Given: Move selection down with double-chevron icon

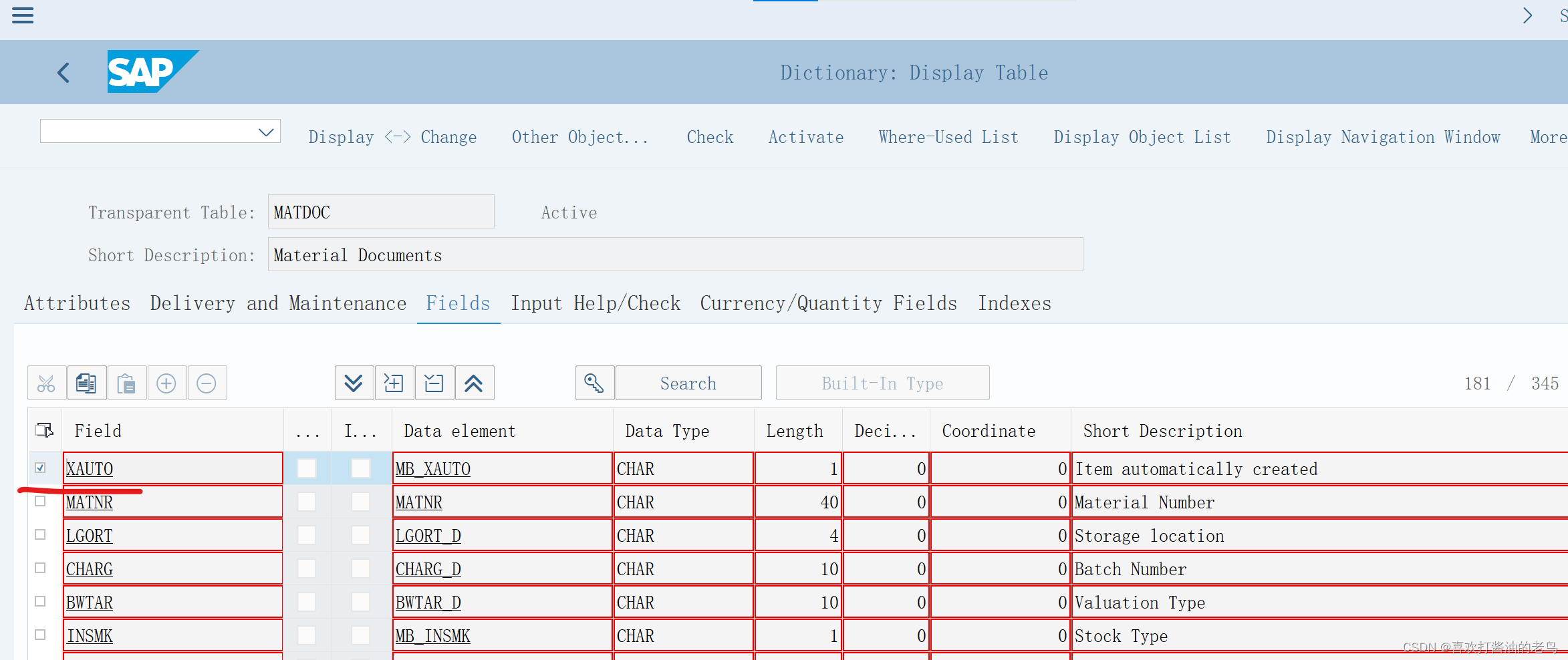Looking at the screenshot, I should 354,383.
